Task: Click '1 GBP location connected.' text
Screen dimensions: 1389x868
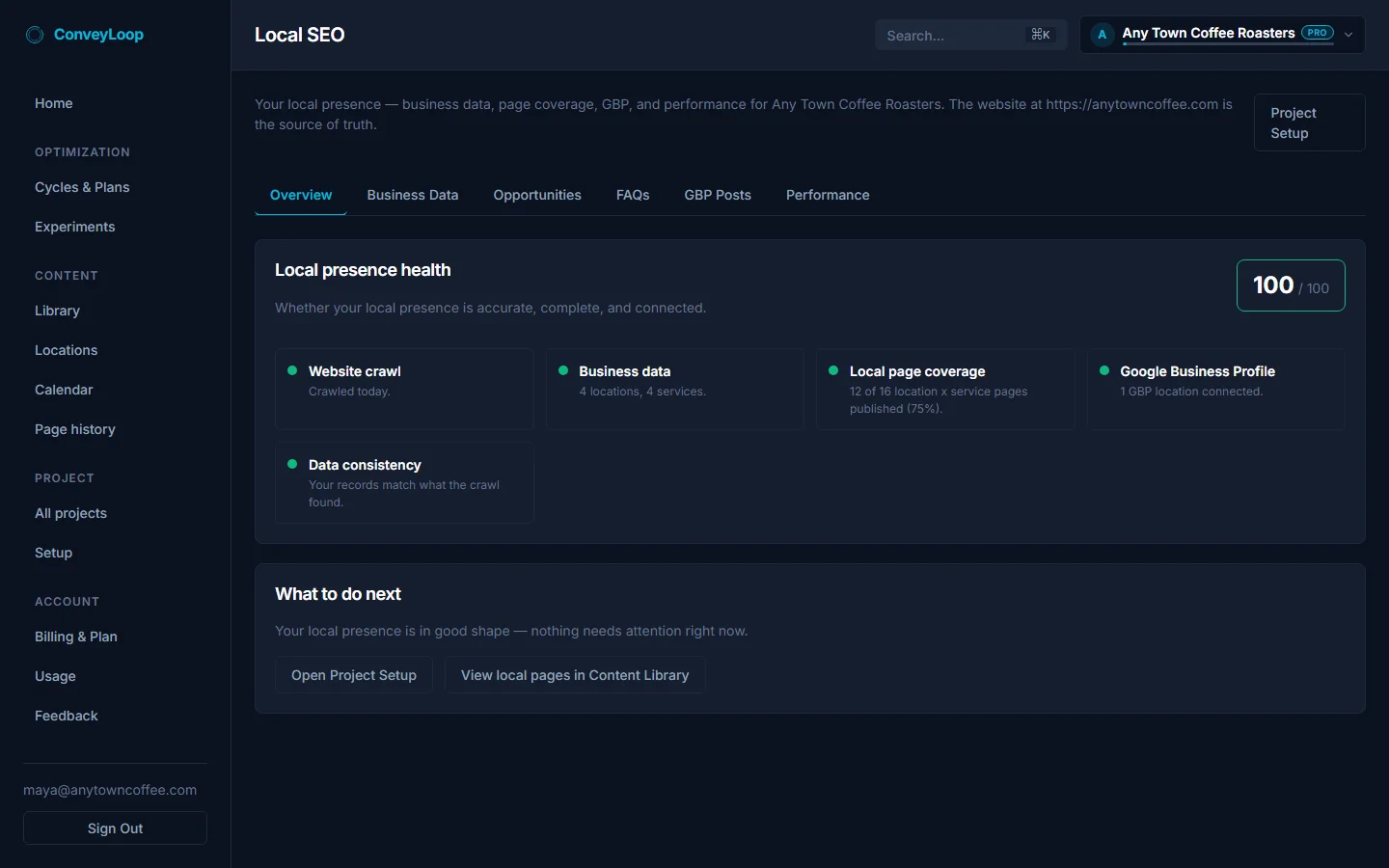Action: pyautogui.click(x=1191, y=392)
